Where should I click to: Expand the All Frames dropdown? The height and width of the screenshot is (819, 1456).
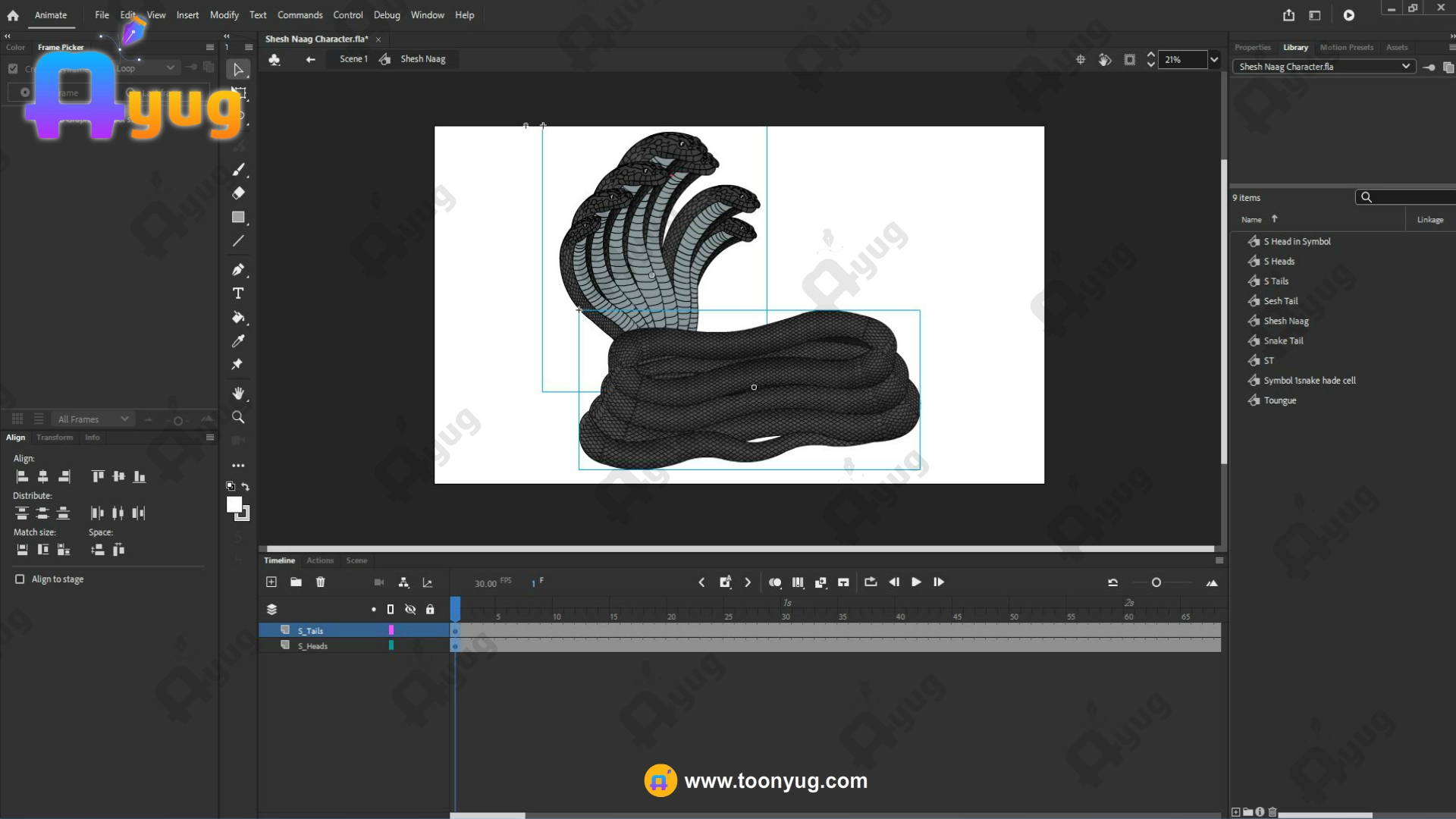point(124,419)
